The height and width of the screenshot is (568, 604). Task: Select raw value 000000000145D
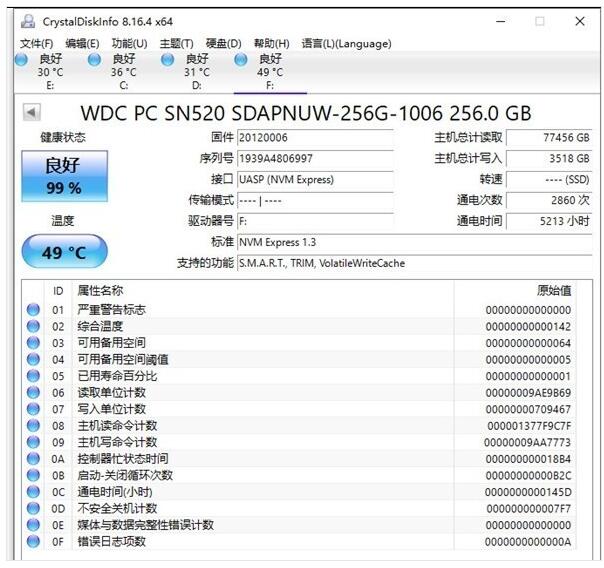(x=528, y=492)
